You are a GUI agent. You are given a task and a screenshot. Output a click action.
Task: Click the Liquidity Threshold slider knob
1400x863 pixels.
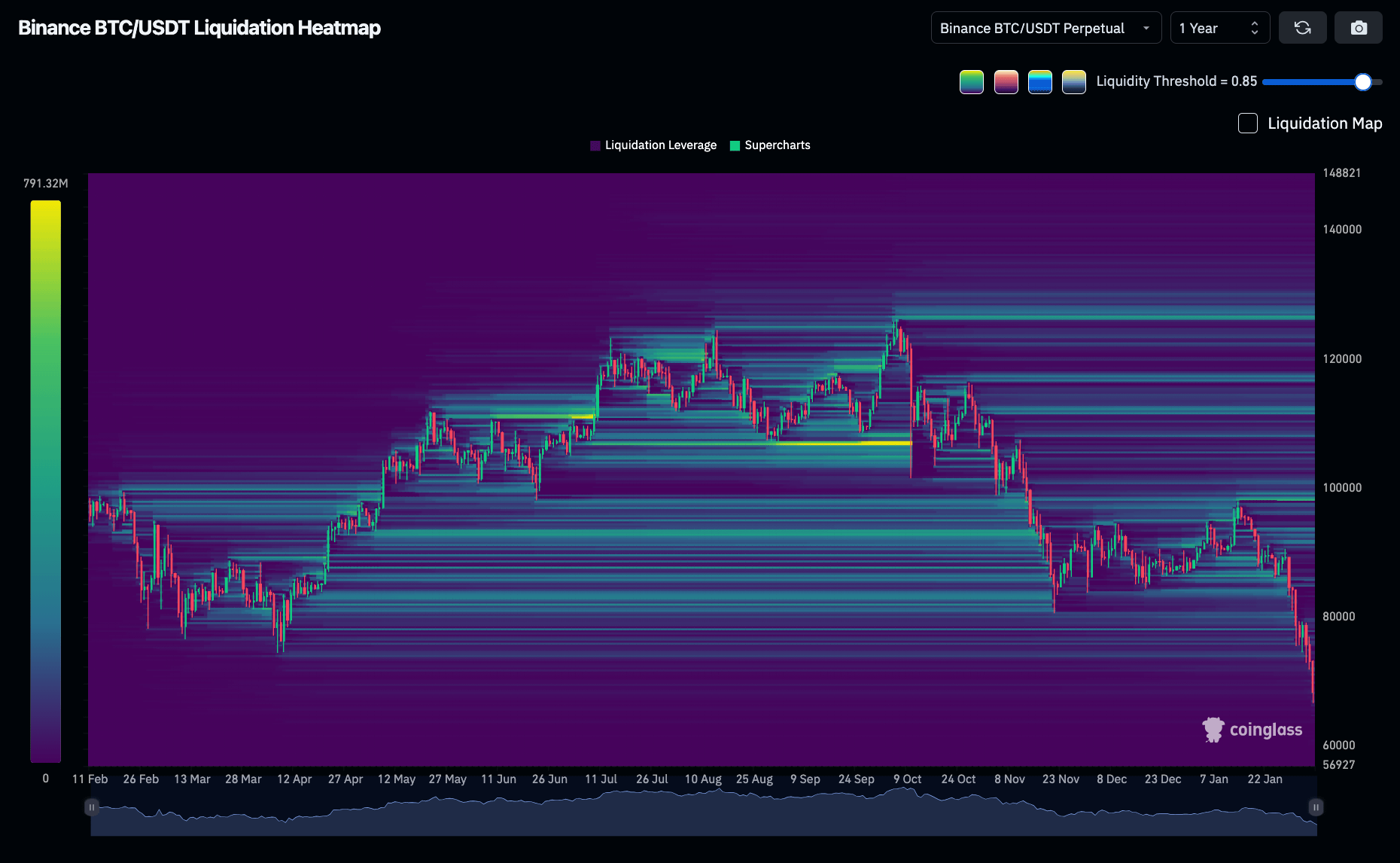(1362, 82)
